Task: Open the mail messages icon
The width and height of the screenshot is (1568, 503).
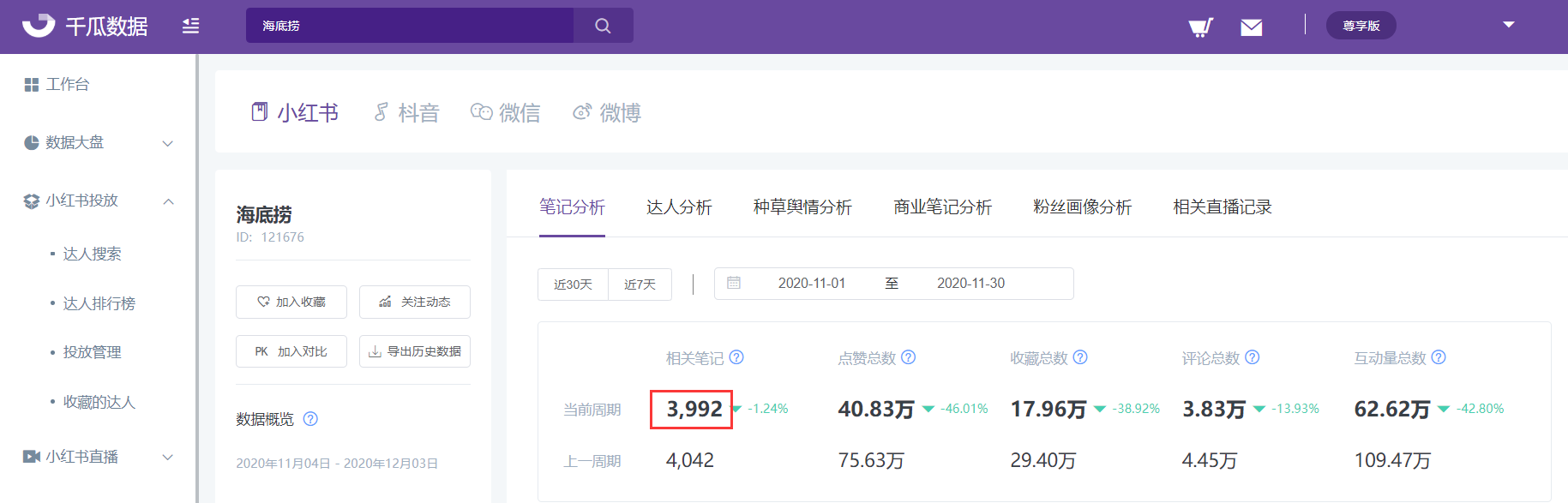Action: 1252,27
